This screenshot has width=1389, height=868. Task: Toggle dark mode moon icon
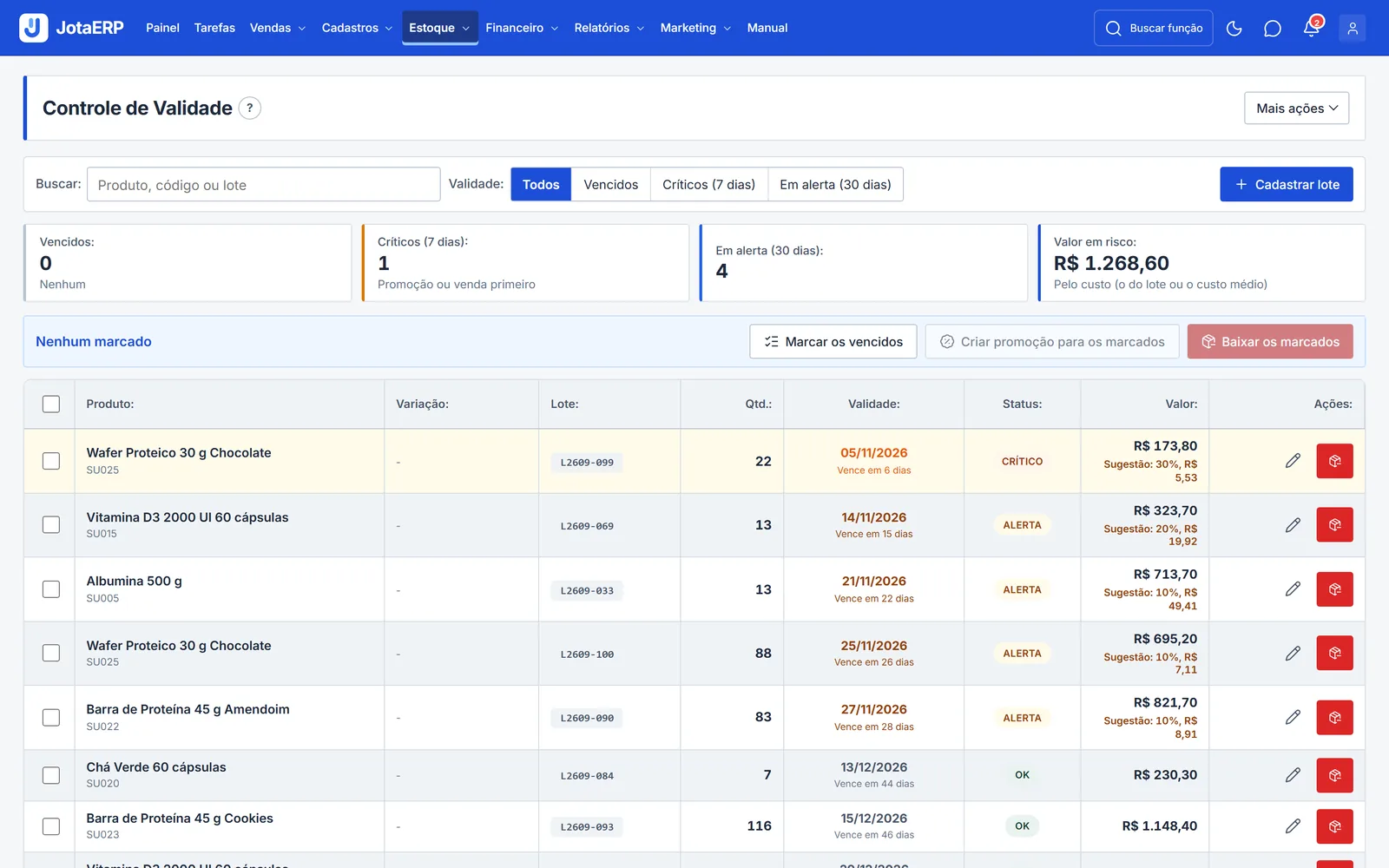(1234, 29)
